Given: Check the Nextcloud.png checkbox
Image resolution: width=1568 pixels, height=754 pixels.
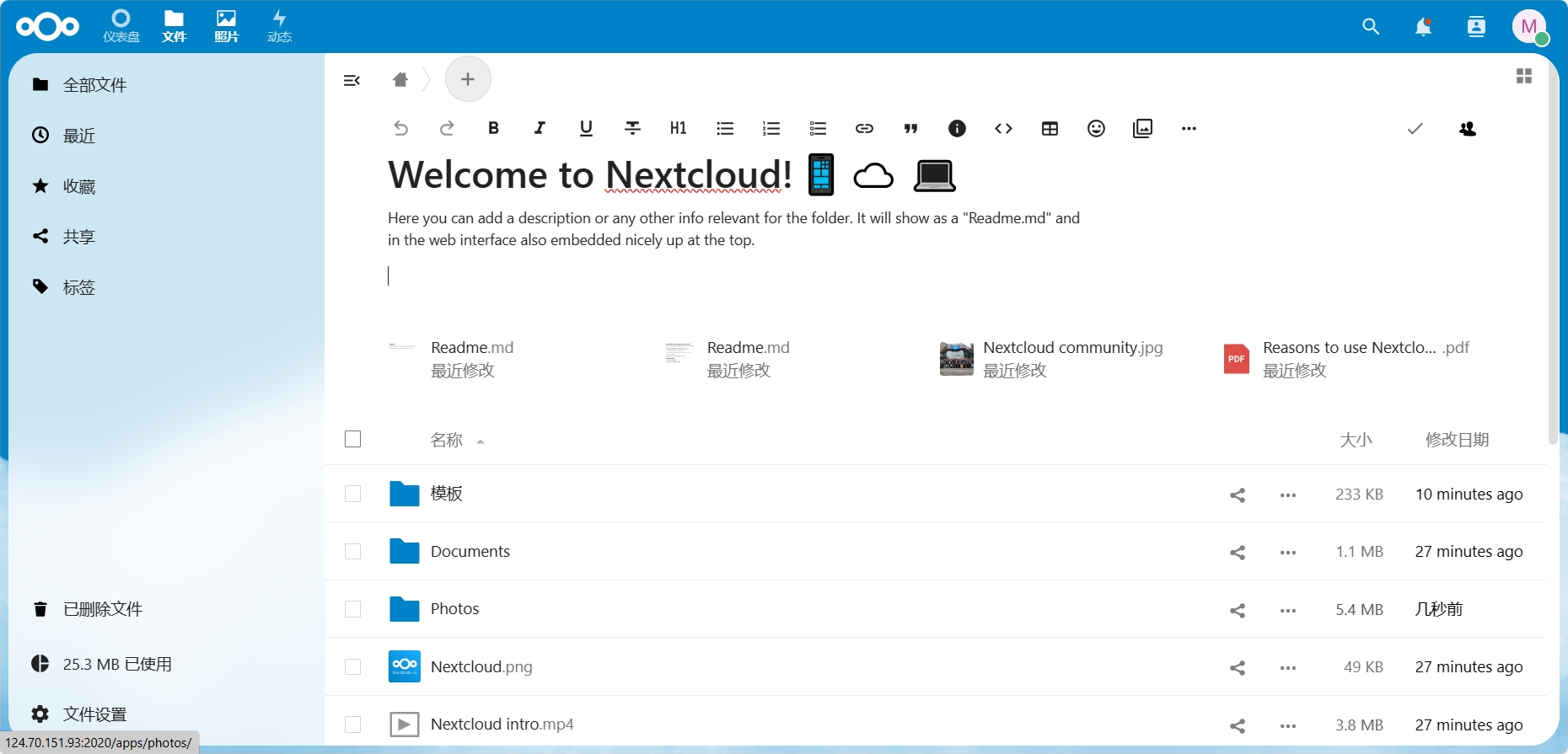Looking at the screenshot, I should pos(353,666).
